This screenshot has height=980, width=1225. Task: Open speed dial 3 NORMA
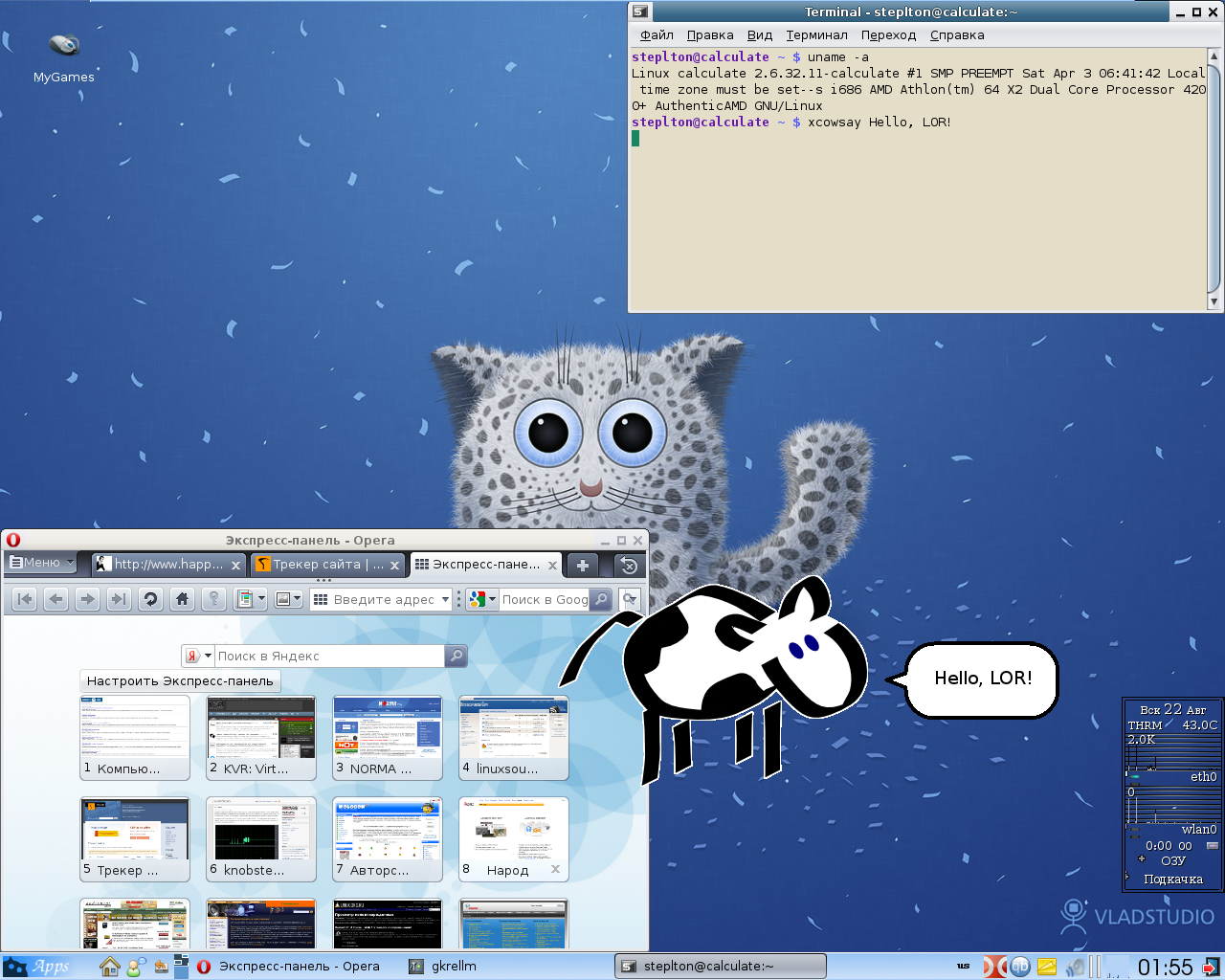(388, 737)
